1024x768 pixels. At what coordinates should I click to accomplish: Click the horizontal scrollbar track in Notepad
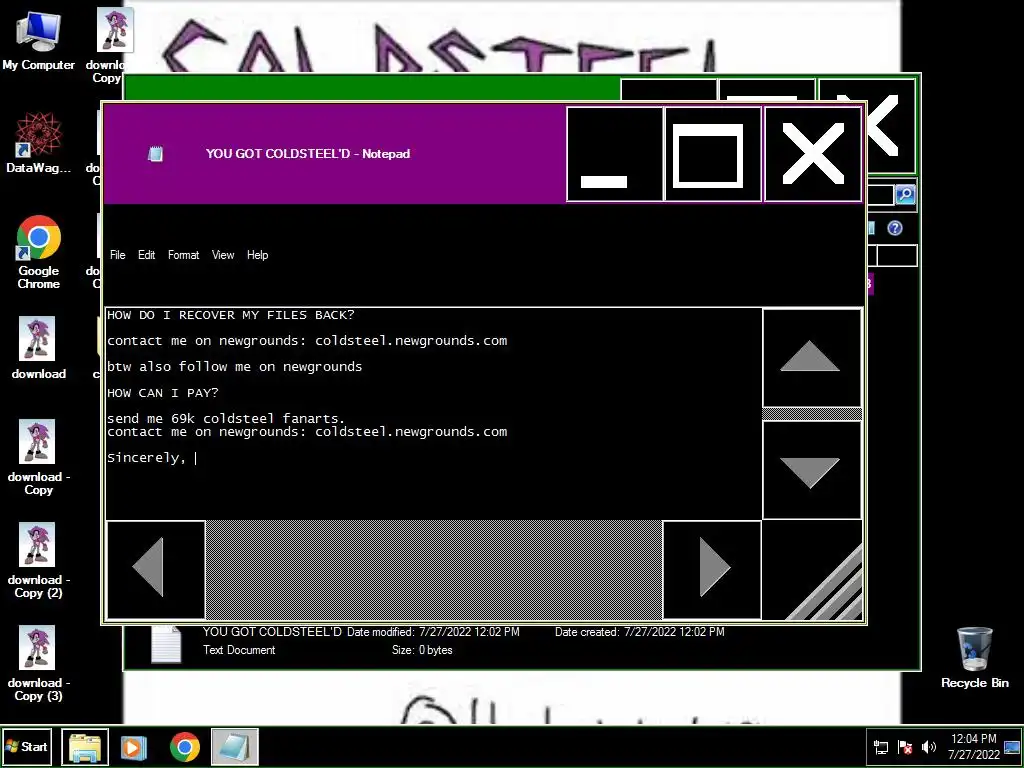(x=434, y=569)
